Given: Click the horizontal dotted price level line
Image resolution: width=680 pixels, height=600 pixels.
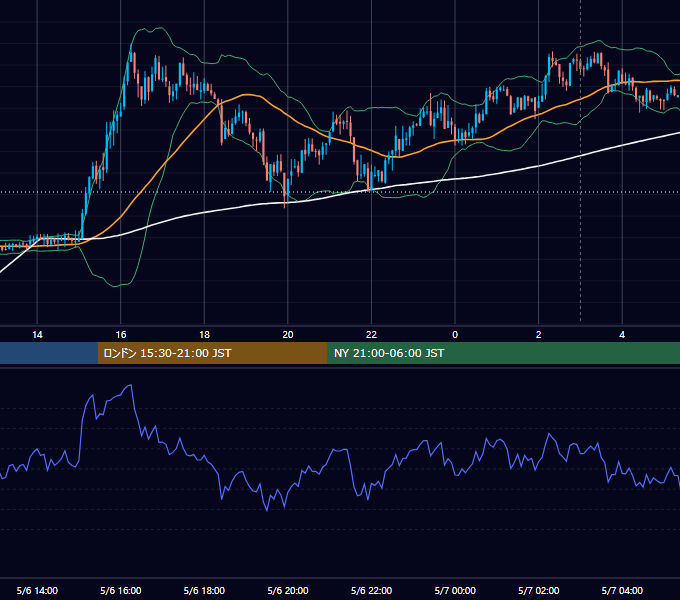Looking at the screenshot, I should (x=340, y=192).
